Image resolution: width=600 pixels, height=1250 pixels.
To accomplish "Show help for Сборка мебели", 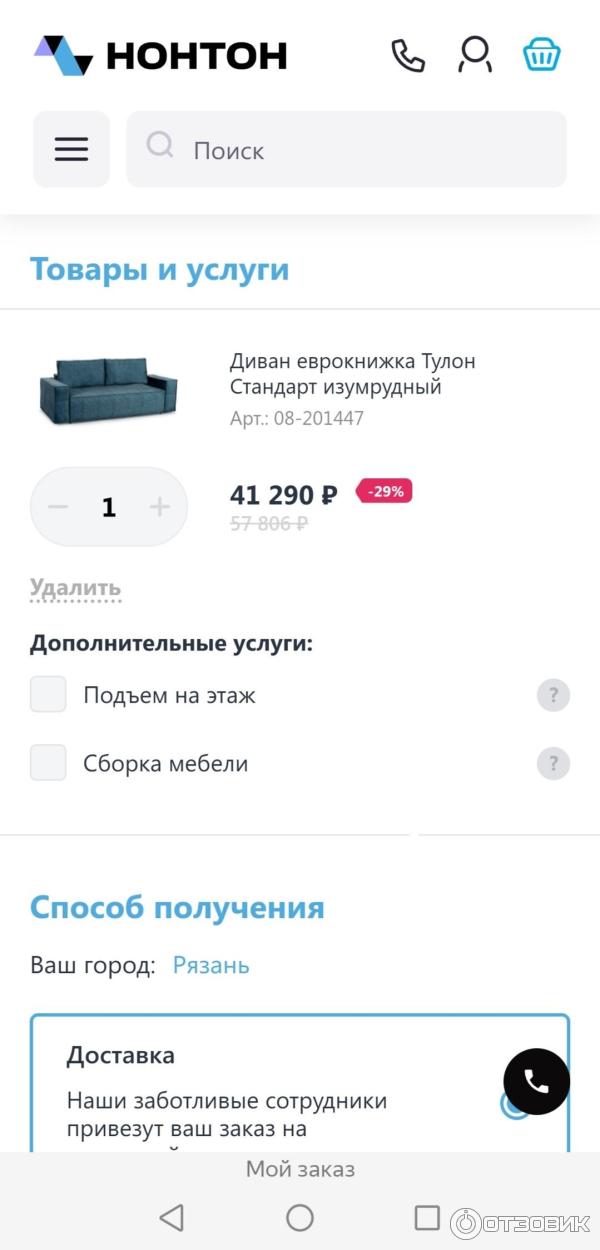I will [x=553, y=764].
